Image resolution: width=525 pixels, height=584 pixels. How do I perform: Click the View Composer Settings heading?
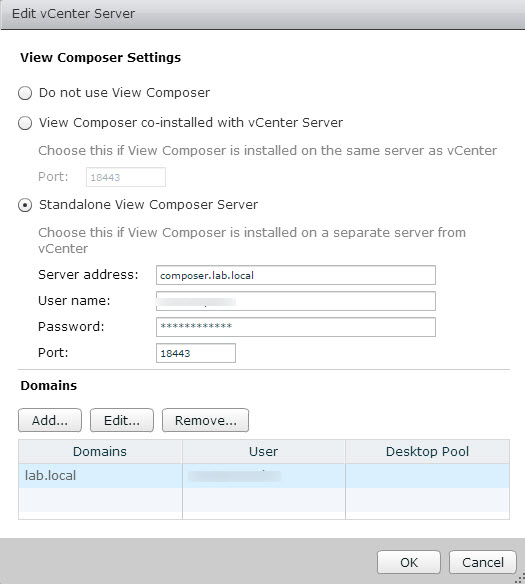point(101,58)
